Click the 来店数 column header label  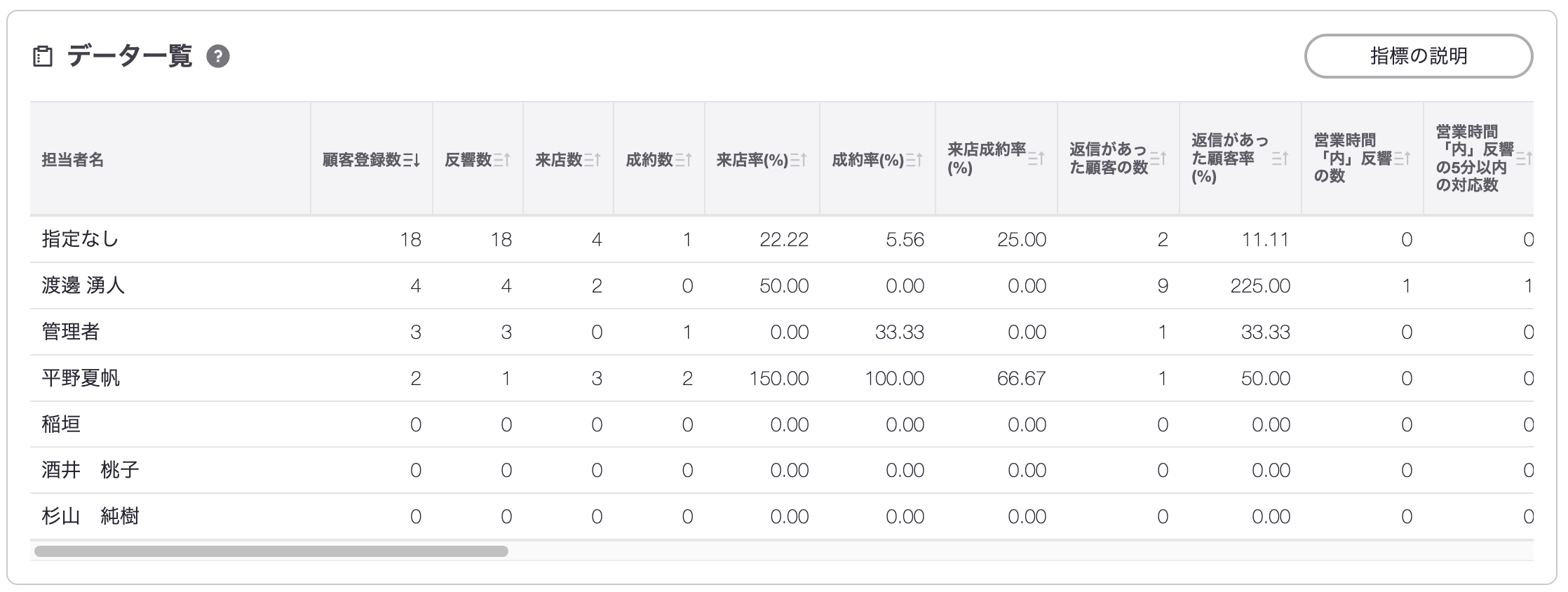(559, 160)
